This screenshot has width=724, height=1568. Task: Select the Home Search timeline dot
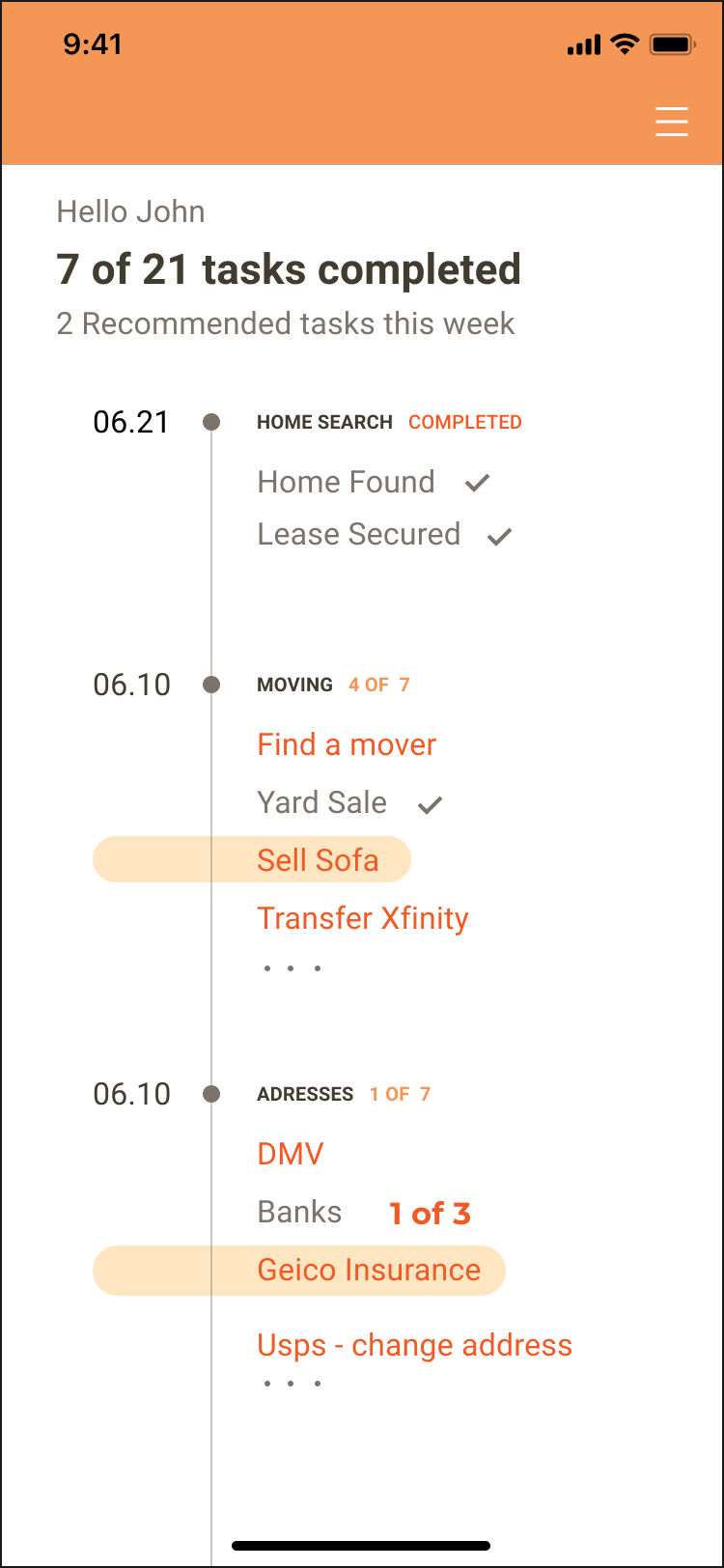[211, 422]
